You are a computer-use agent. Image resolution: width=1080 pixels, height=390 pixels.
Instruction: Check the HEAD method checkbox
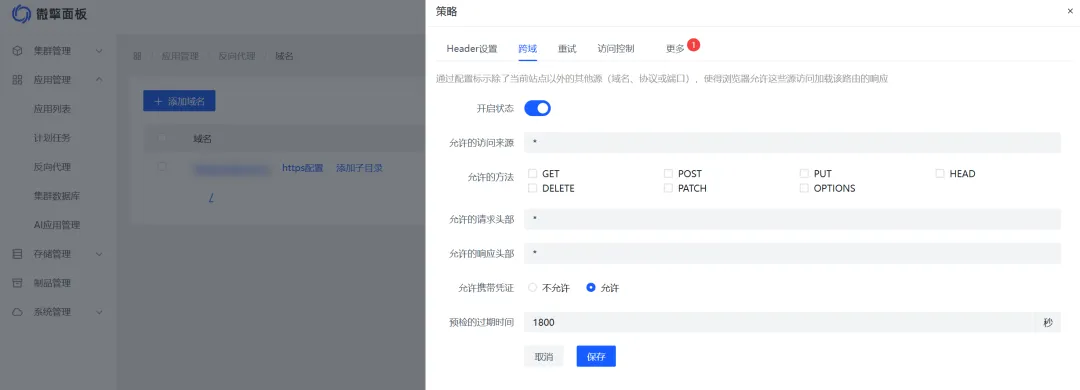point(939,174)
